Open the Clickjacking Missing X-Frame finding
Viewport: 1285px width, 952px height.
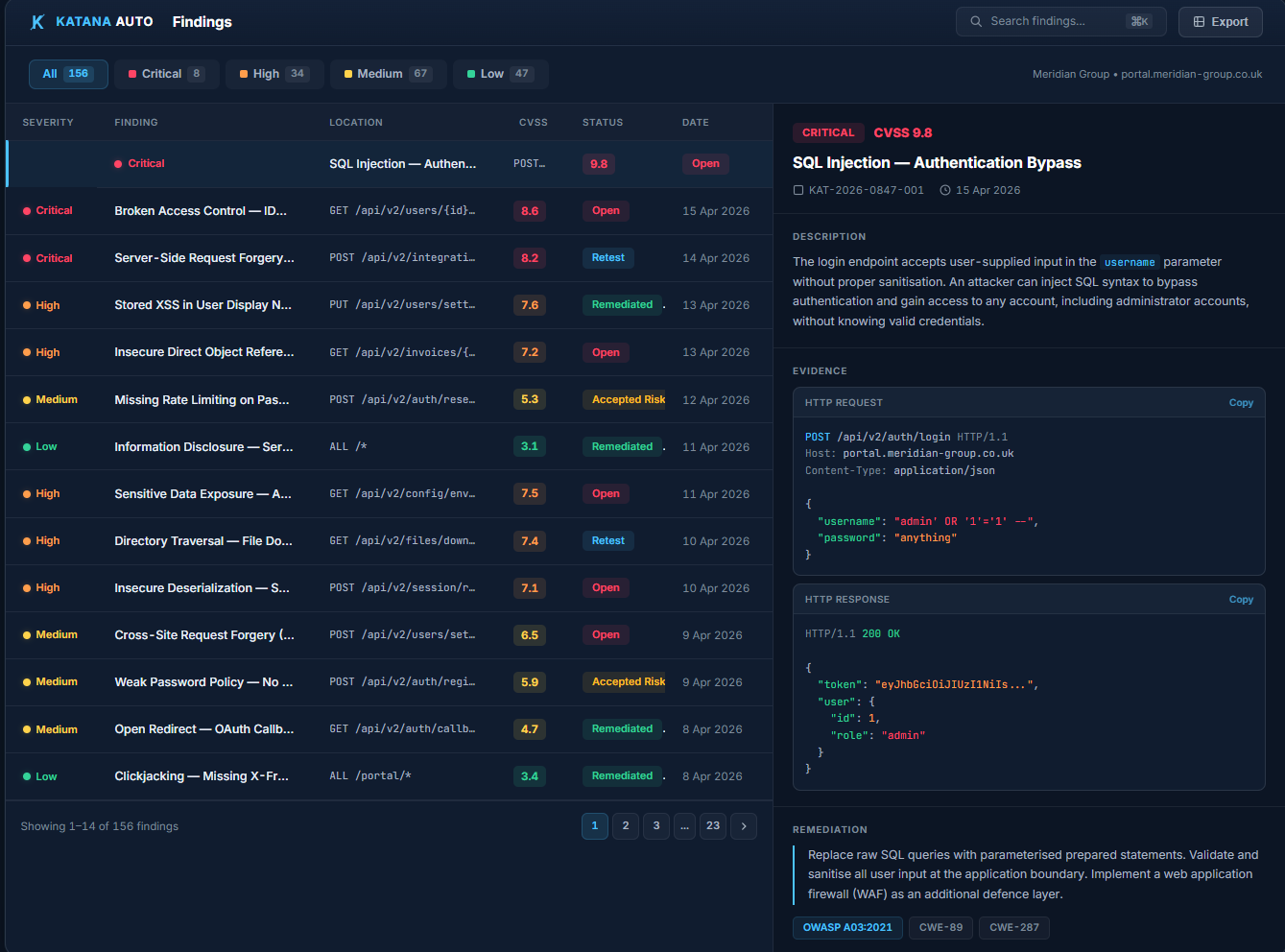click(389, 776)
